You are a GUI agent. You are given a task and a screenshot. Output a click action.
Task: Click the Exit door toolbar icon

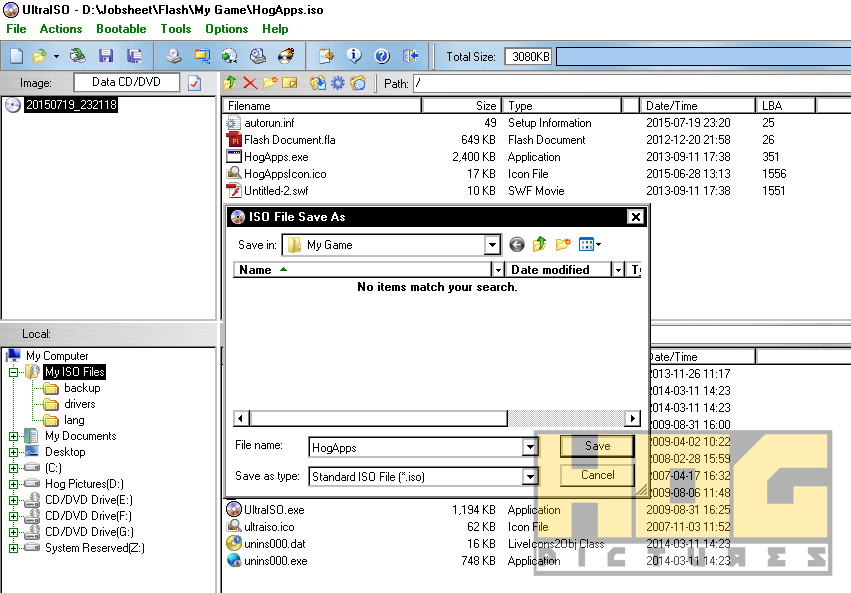pyautogui.click(x=410, y=56)
